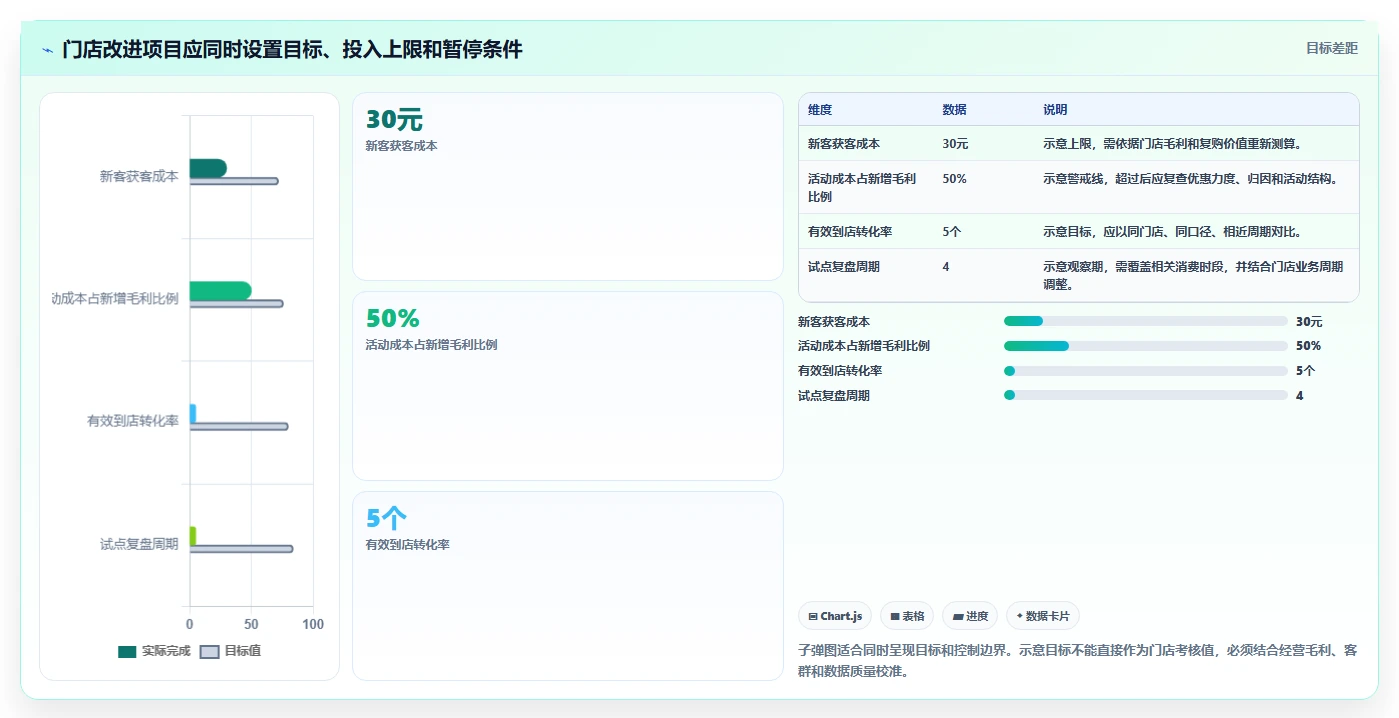This screenshot has width=1399, height=718.
Task: Click the 有效到店转化率 chart axis label
Action: [x=133, y=421]
